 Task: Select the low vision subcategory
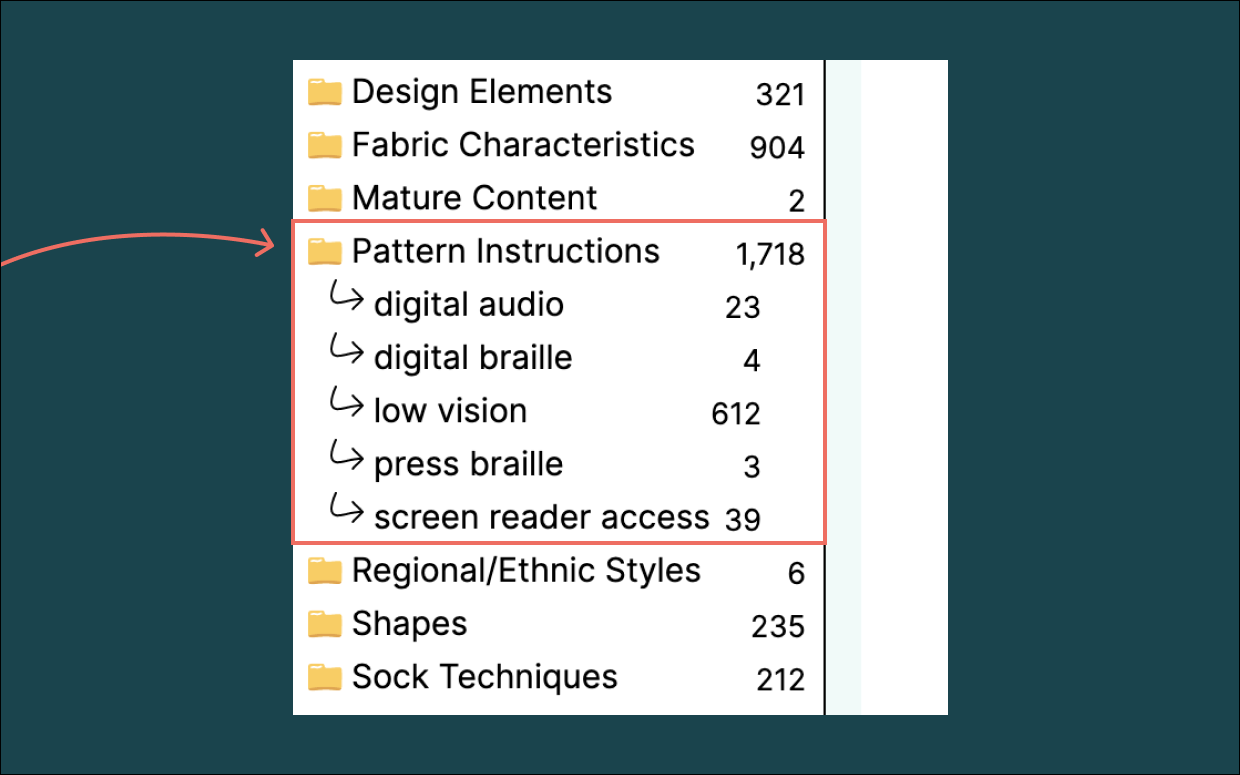pos(449,409)
